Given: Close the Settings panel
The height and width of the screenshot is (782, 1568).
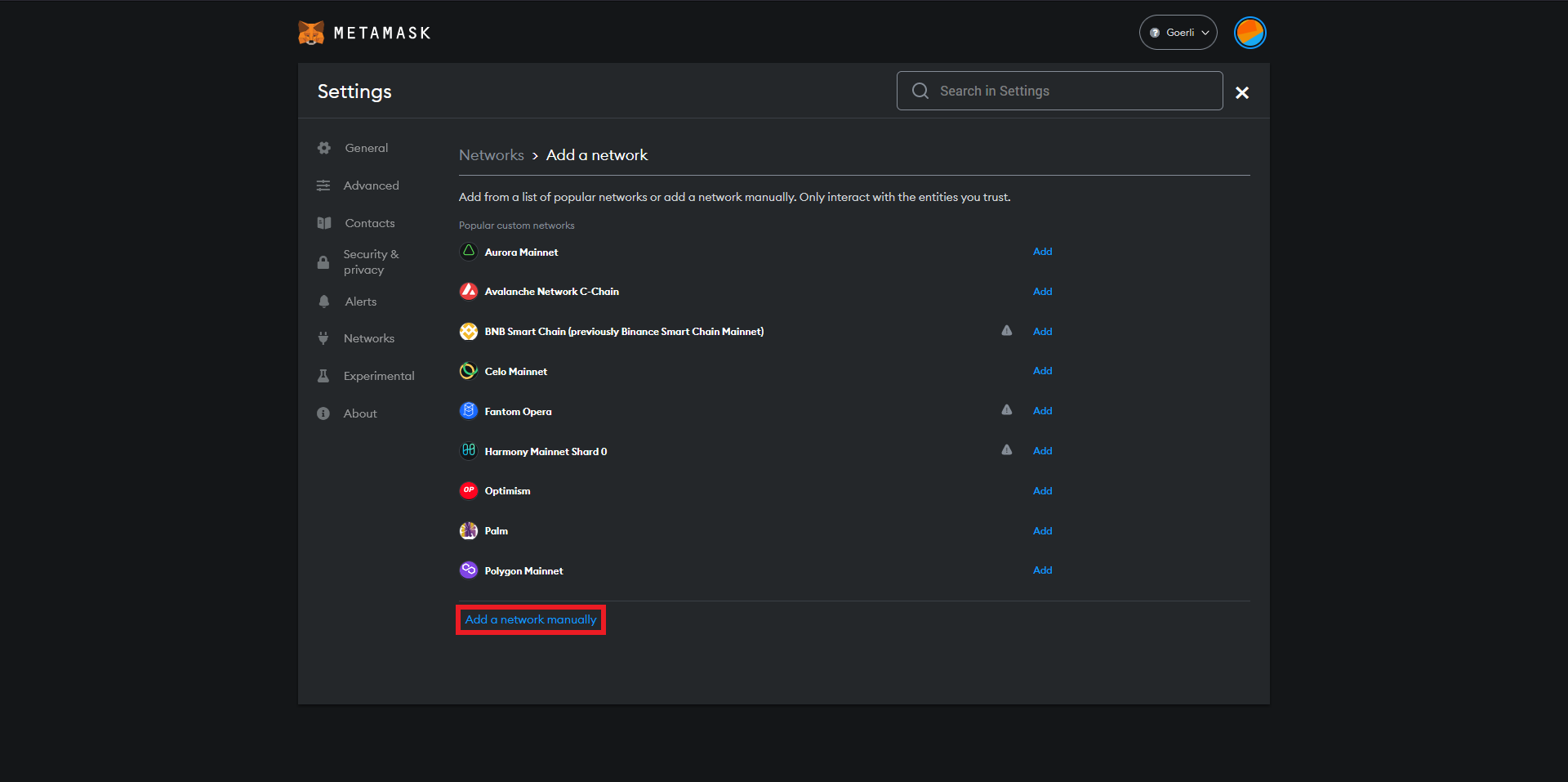Looking at the screenshot, I should pos(1241,92).
